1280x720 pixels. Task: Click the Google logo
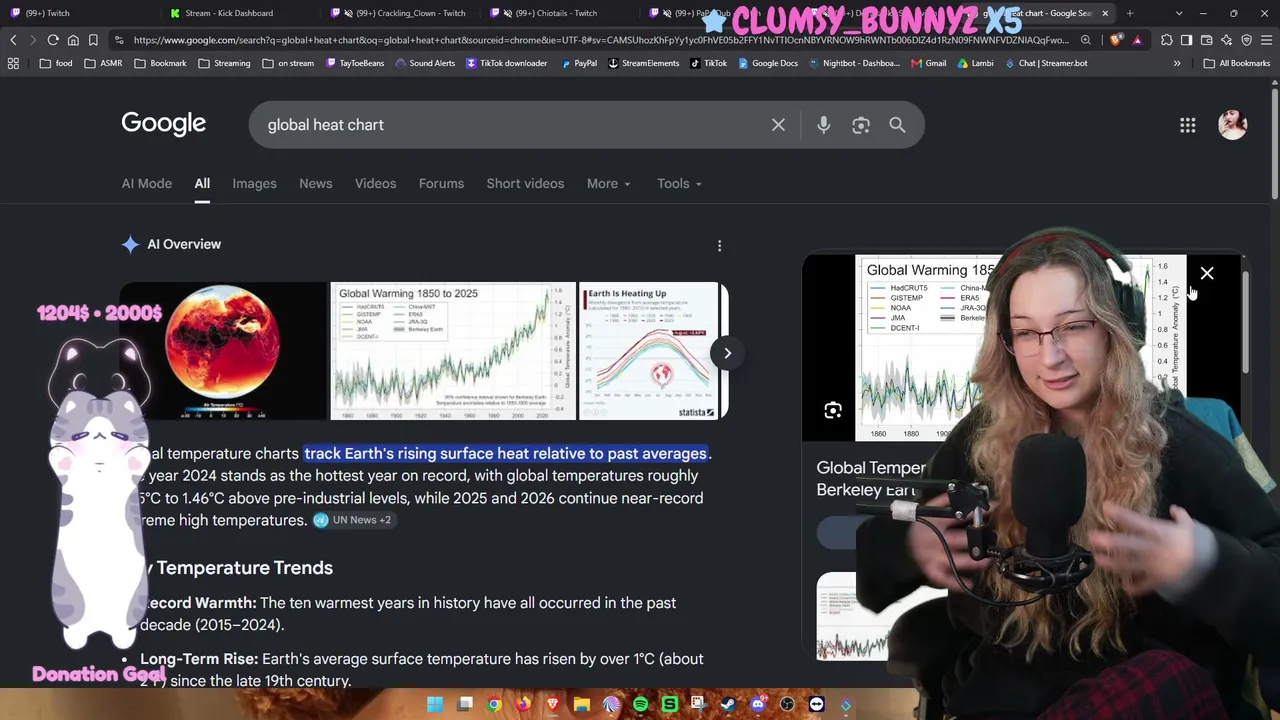(164, 124)
